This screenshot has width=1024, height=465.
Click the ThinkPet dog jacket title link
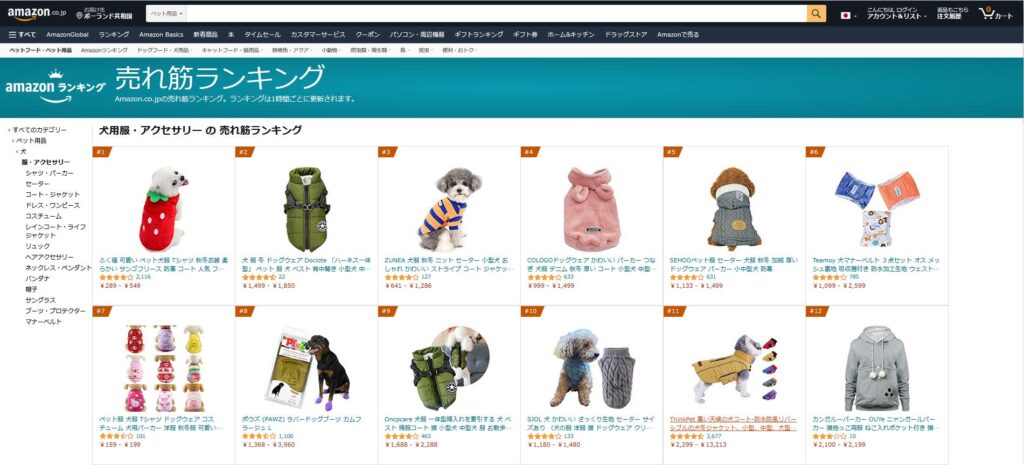pyautogui.click(x=733, y=423)
